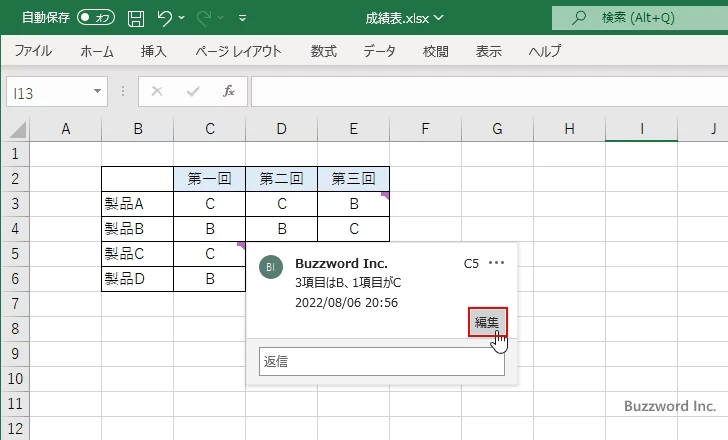Click the 製品A cell
The image size is (728, 440).
[137, 204]
